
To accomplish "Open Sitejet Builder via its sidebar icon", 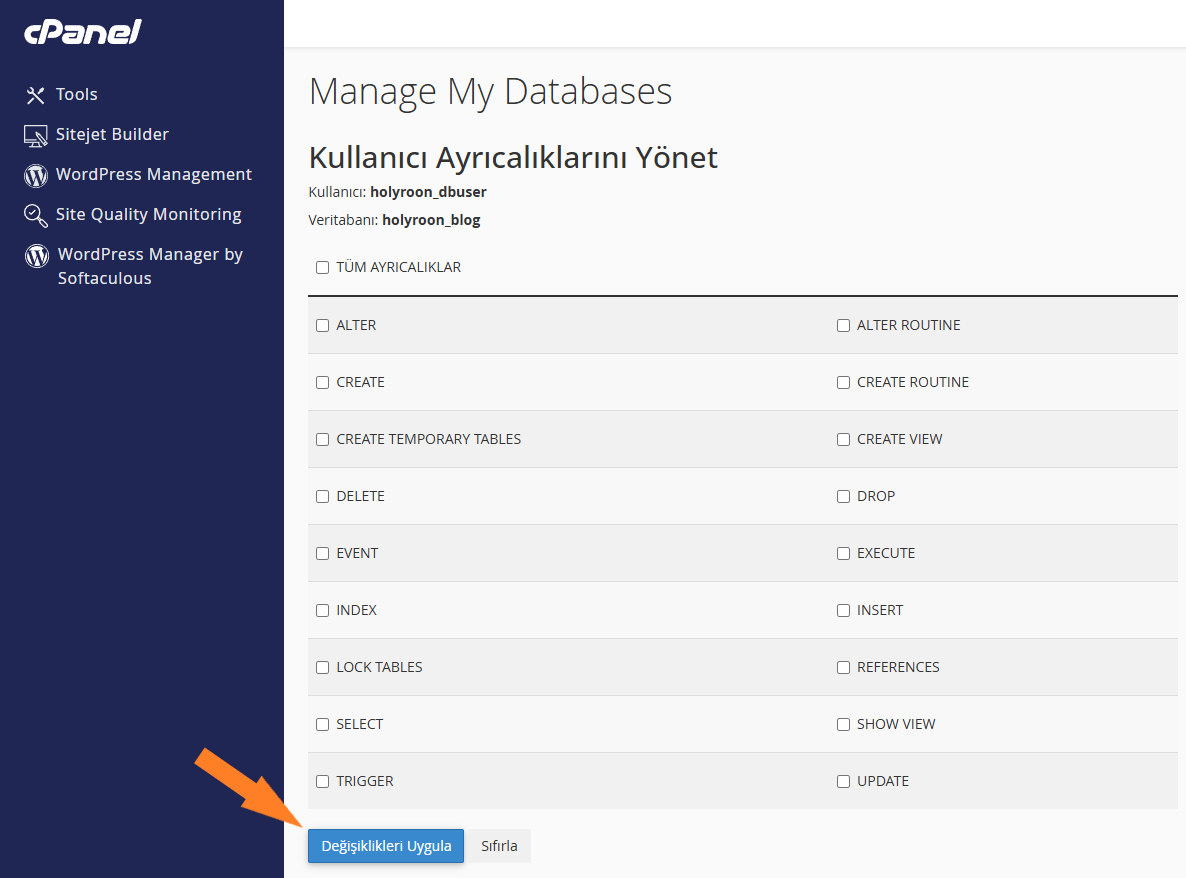I will pyautogui.click(x=33, y=134).
